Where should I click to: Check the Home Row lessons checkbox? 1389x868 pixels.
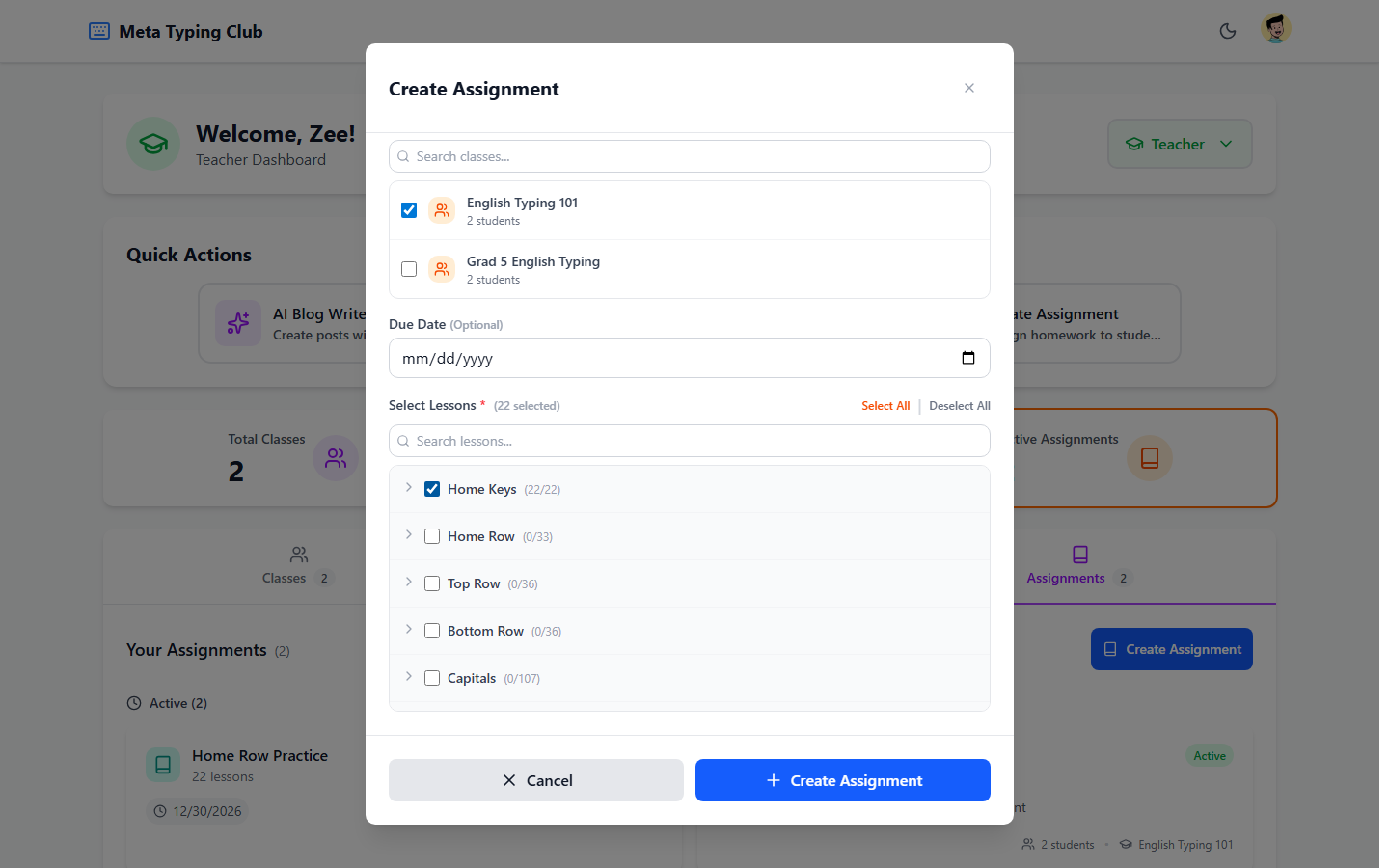[x=432, y=536]
